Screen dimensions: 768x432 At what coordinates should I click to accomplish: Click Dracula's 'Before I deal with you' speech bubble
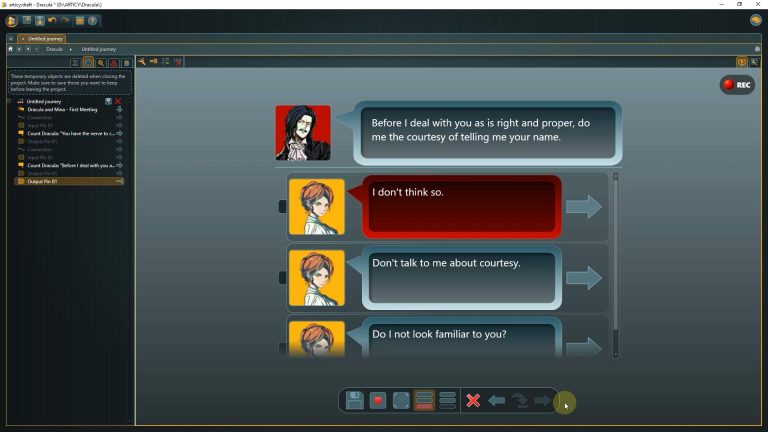(x=488, y=133)
